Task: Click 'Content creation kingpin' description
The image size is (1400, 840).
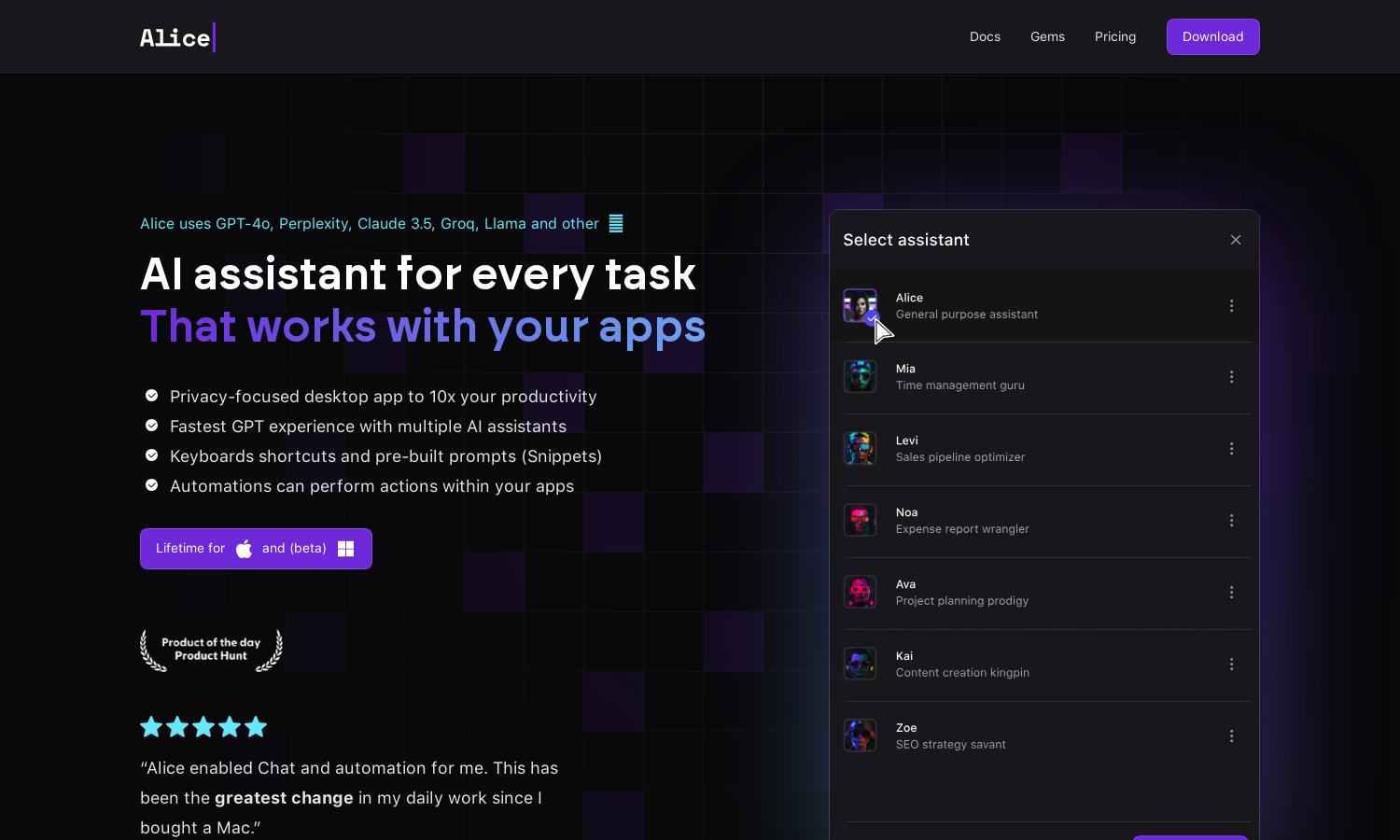Action: click(962, 673)
